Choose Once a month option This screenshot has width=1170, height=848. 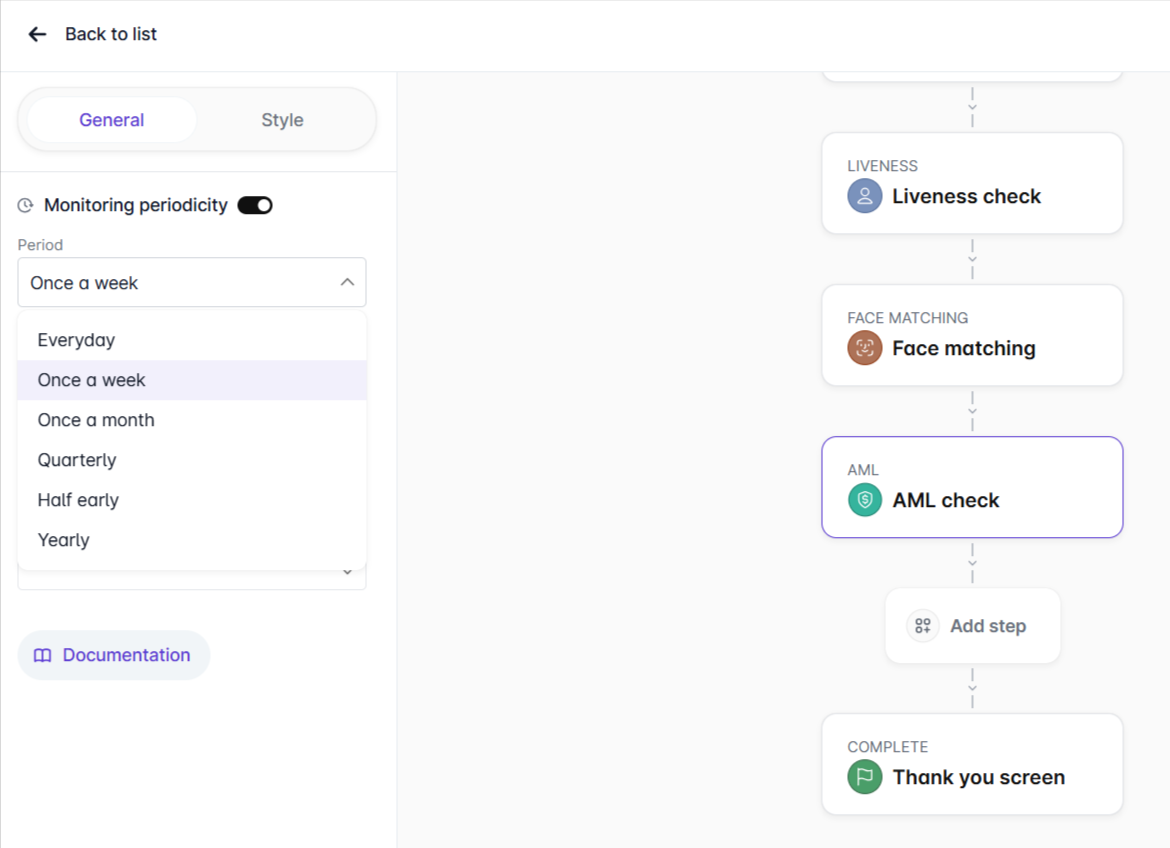tap(96, 420)
